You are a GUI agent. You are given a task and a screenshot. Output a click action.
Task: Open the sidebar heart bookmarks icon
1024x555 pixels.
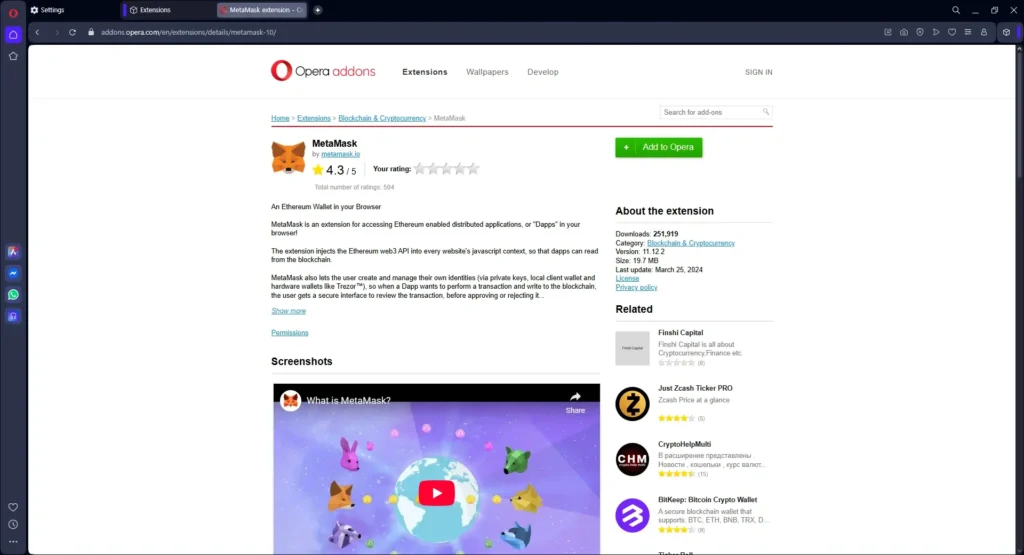(13, 507)
